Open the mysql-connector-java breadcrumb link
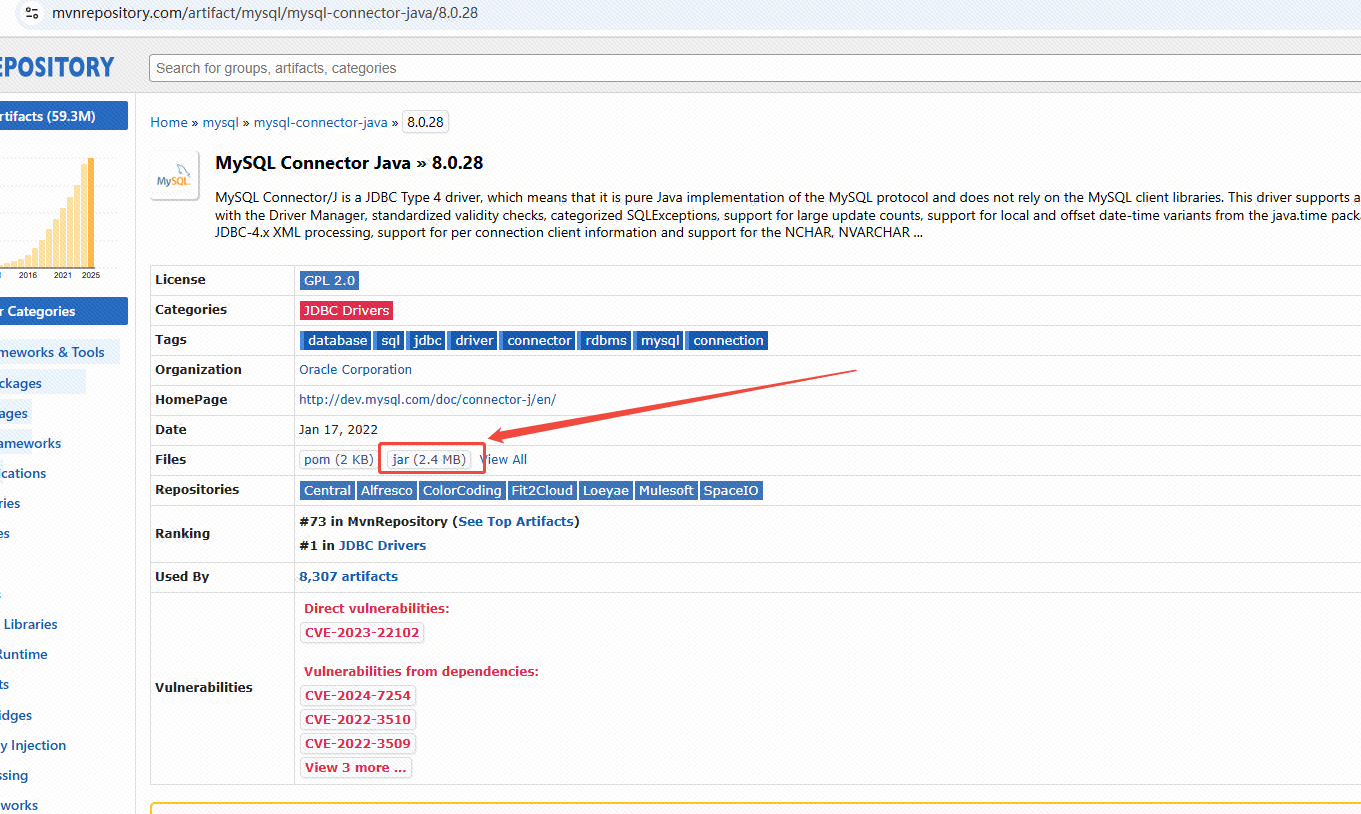 tap(320, 122)
